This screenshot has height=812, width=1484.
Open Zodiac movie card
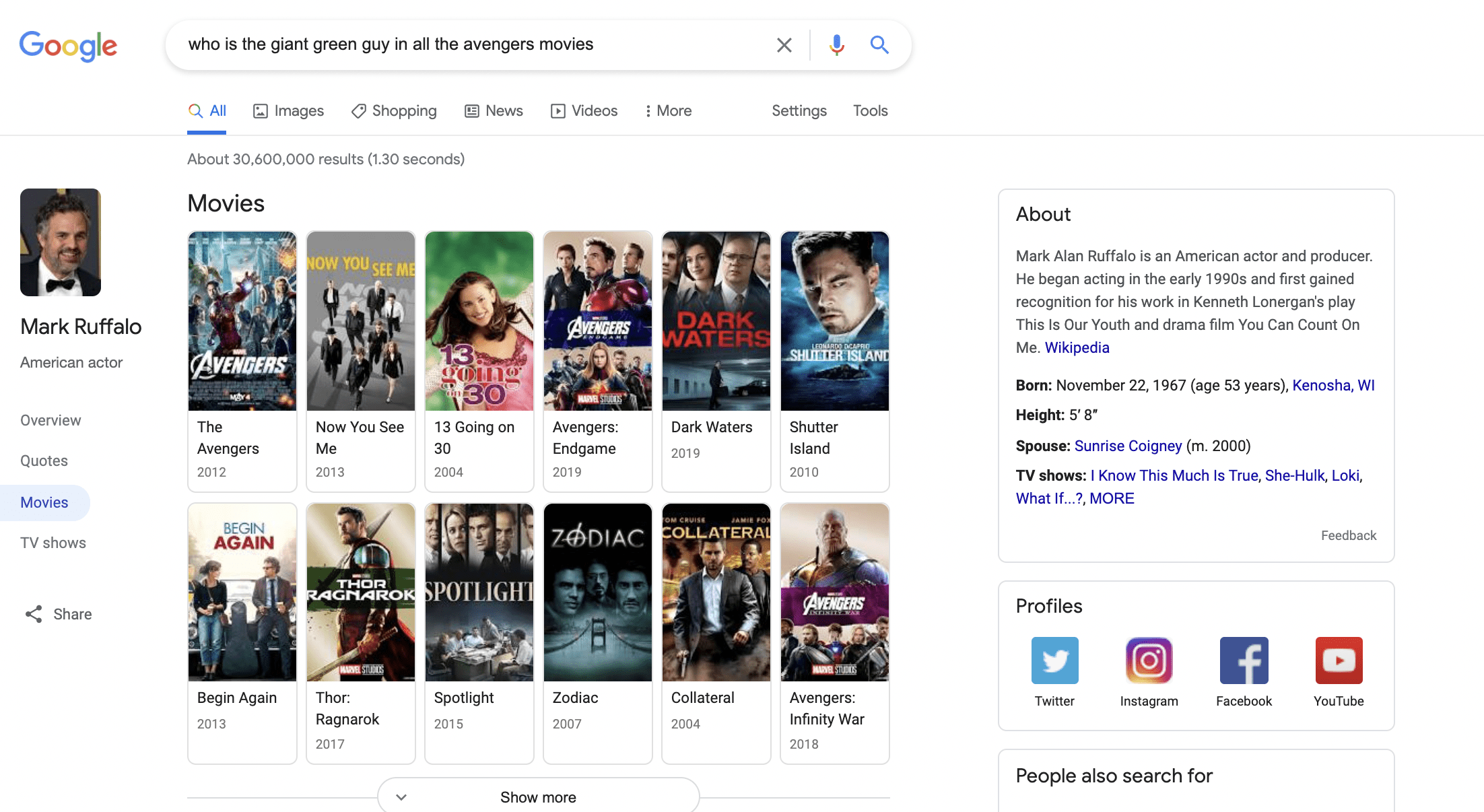click(x=598, y=634)
